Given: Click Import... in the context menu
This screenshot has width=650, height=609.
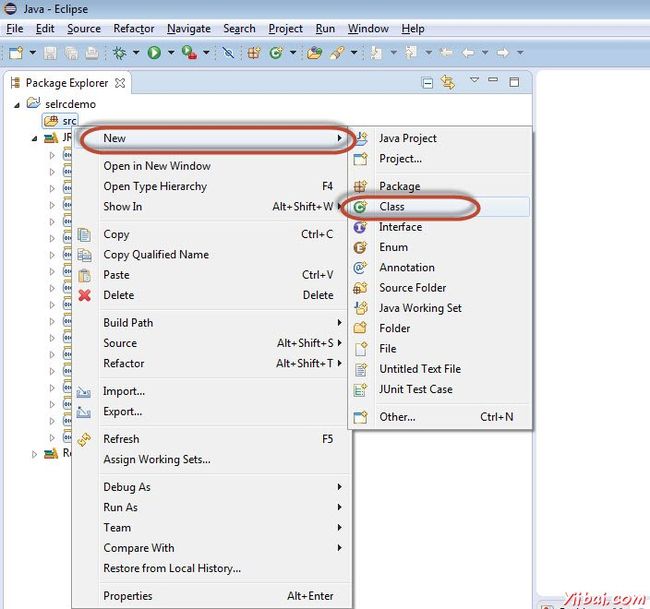Looking at the screenshot, I should [212, 391].
